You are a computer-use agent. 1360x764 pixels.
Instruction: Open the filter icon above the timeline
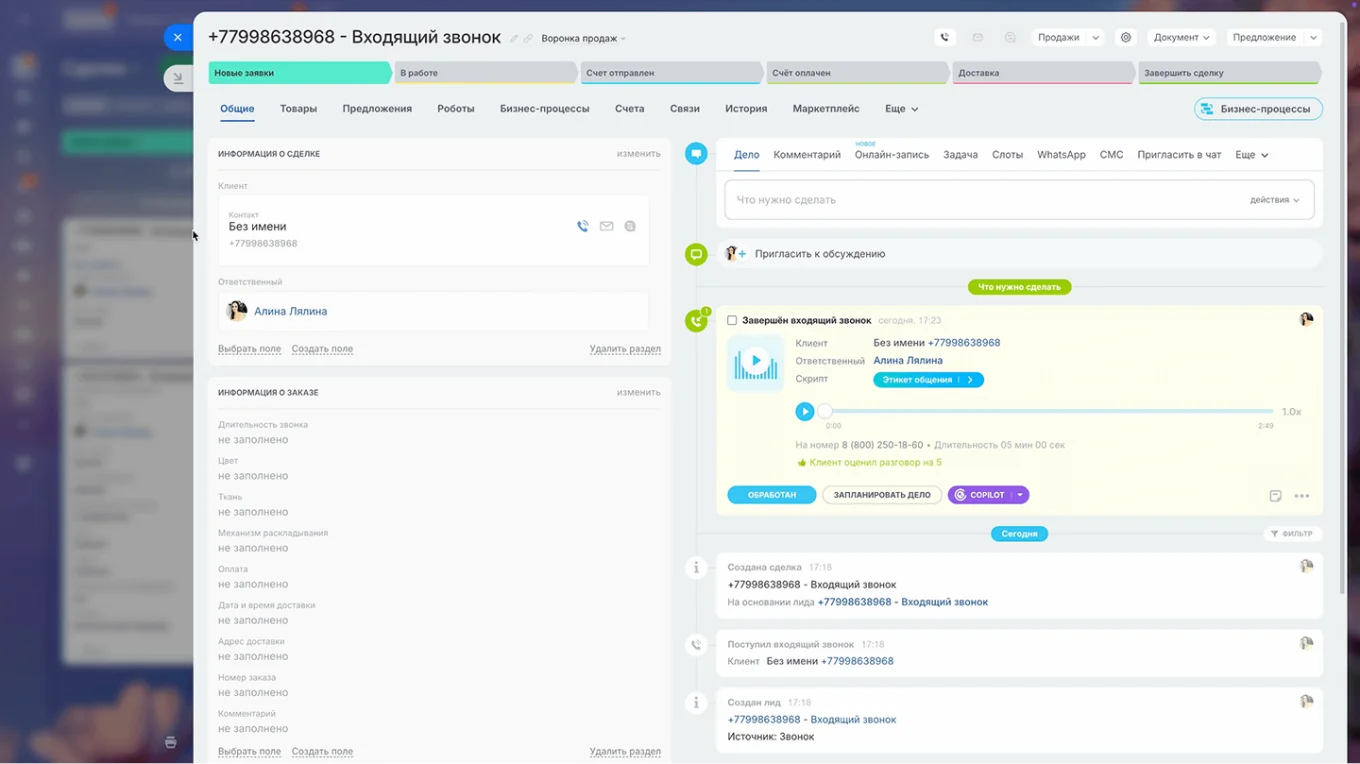[x=1292, y=533]
